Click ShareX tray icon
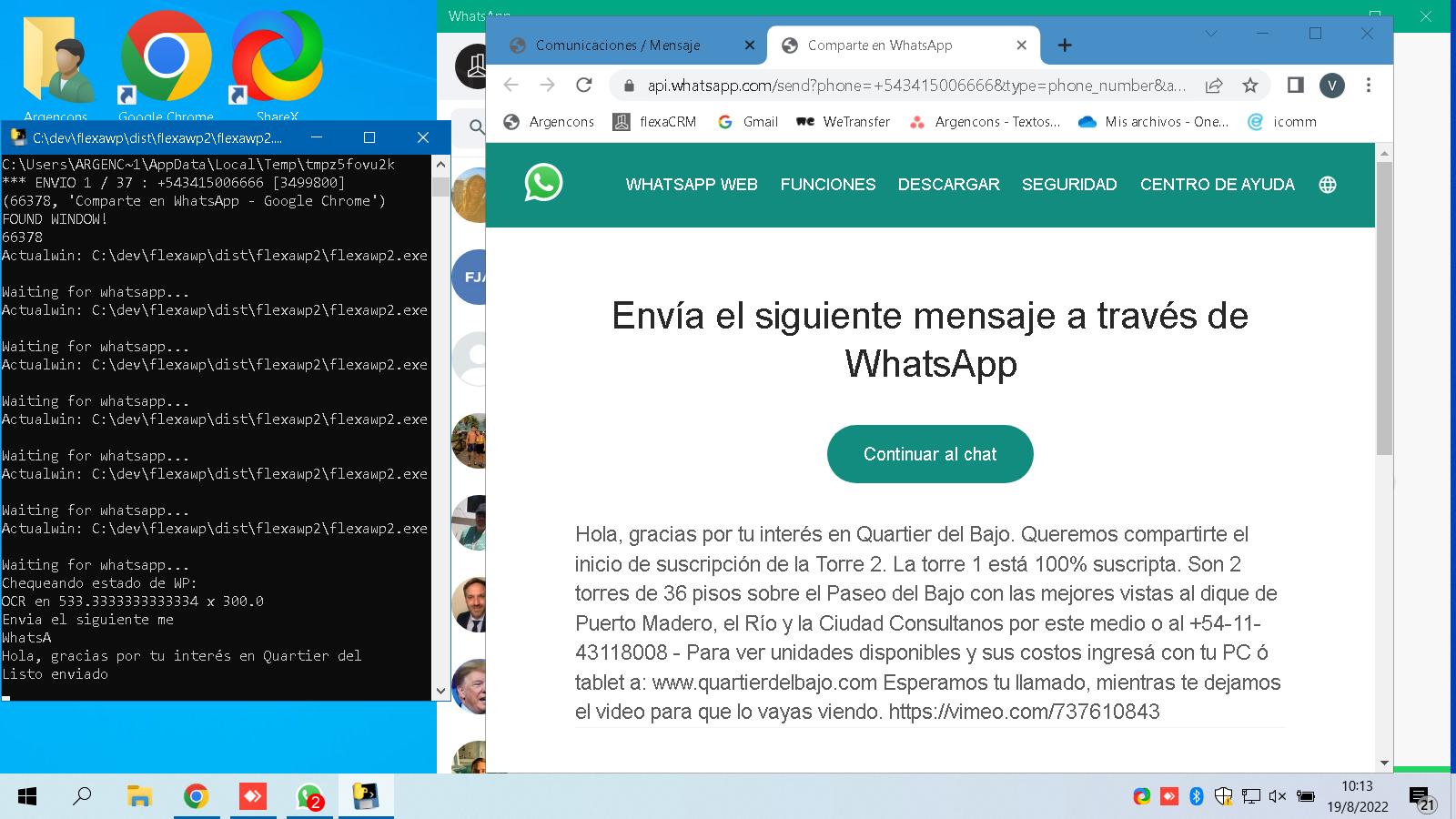1456x819 pixels. point(1141,797)
